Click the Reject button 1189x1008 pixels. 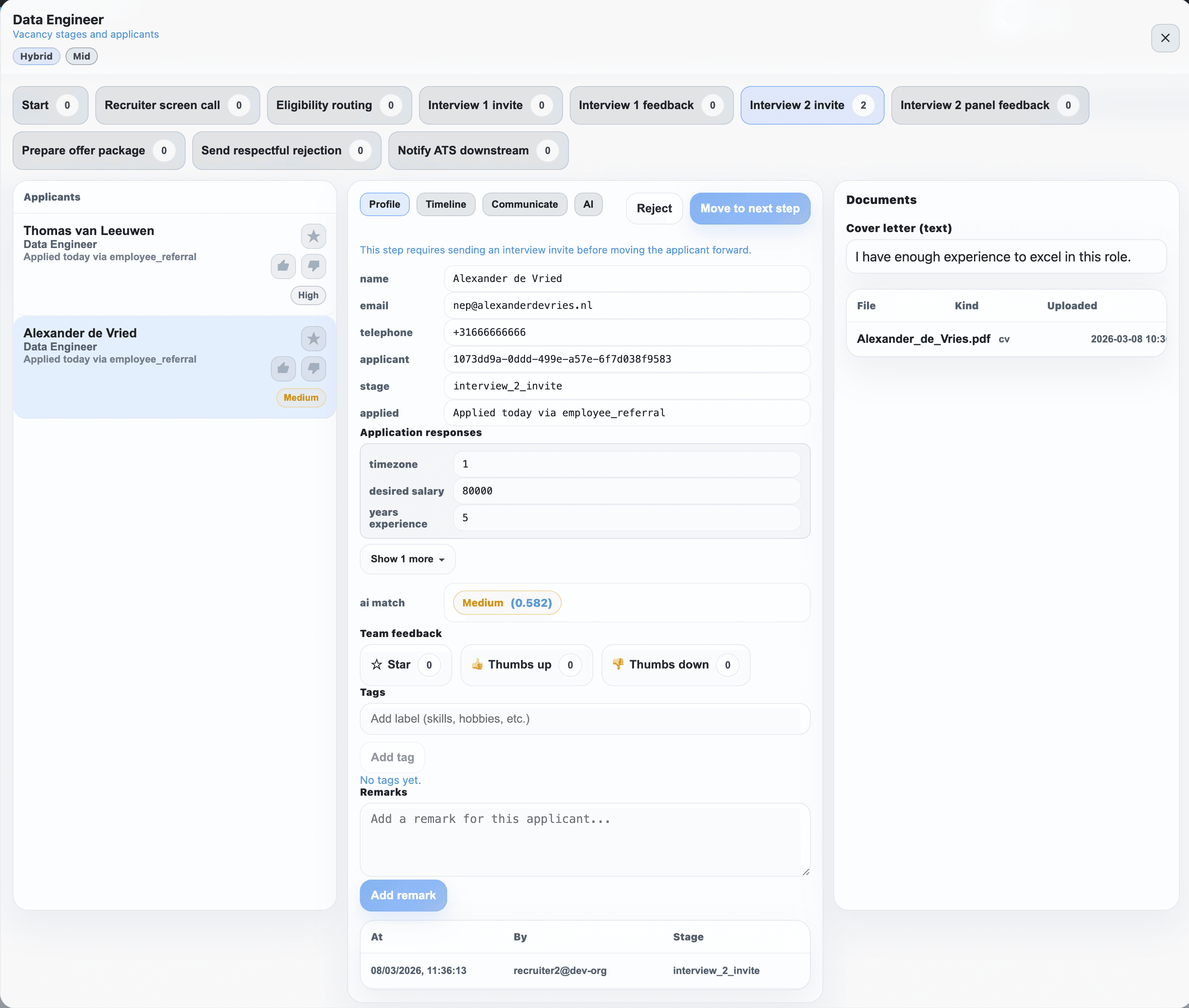click(653, 208)
